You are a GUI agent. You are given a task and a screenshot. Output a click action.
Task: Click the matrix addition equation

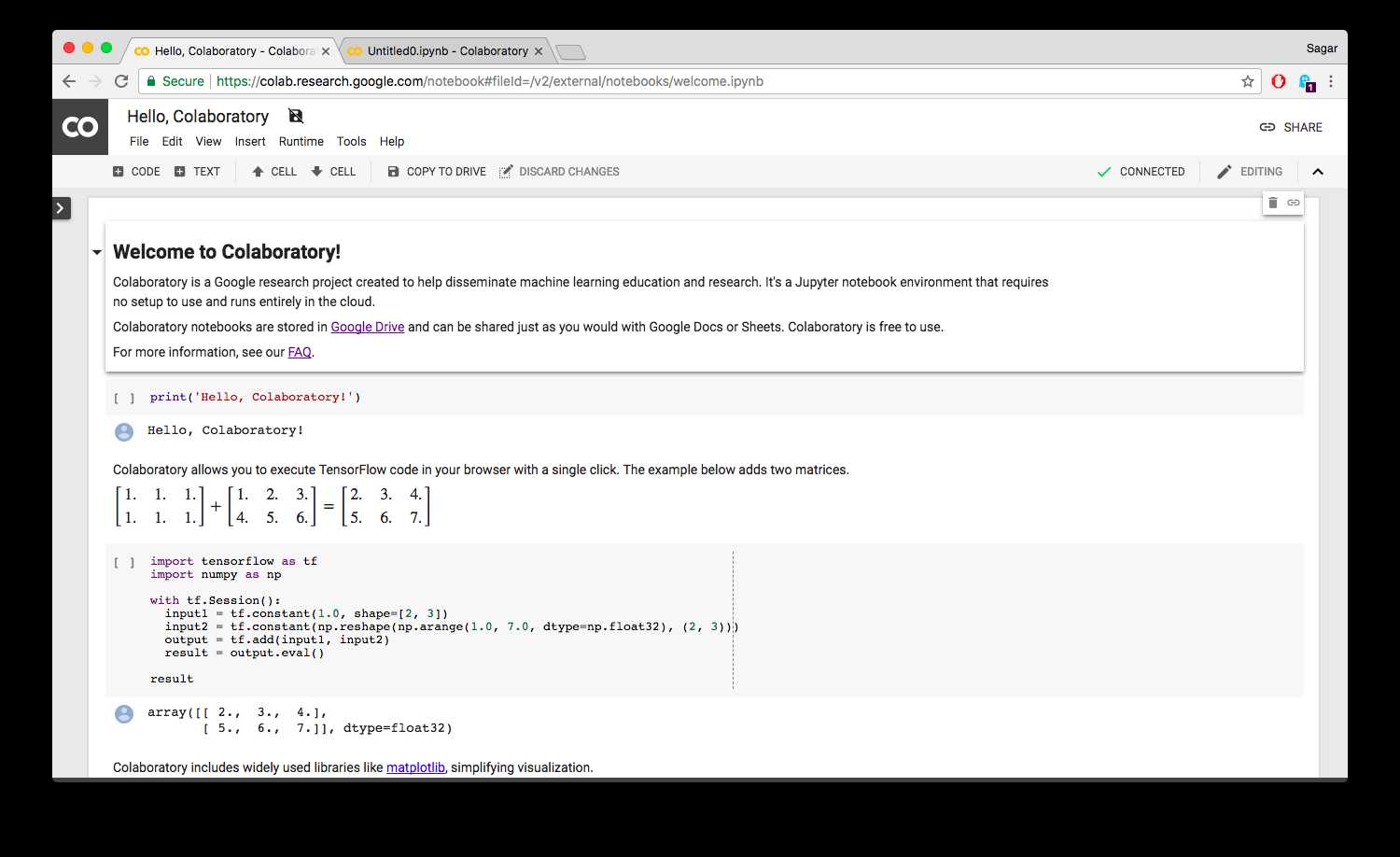272,506
